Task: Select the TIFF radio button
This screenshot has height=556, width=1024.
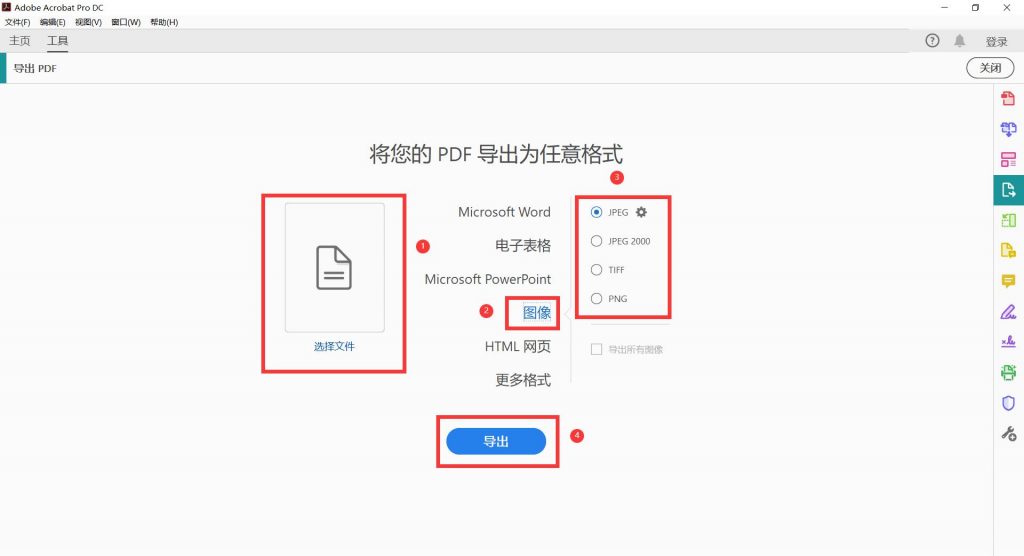Action: [x=596, y=270]
